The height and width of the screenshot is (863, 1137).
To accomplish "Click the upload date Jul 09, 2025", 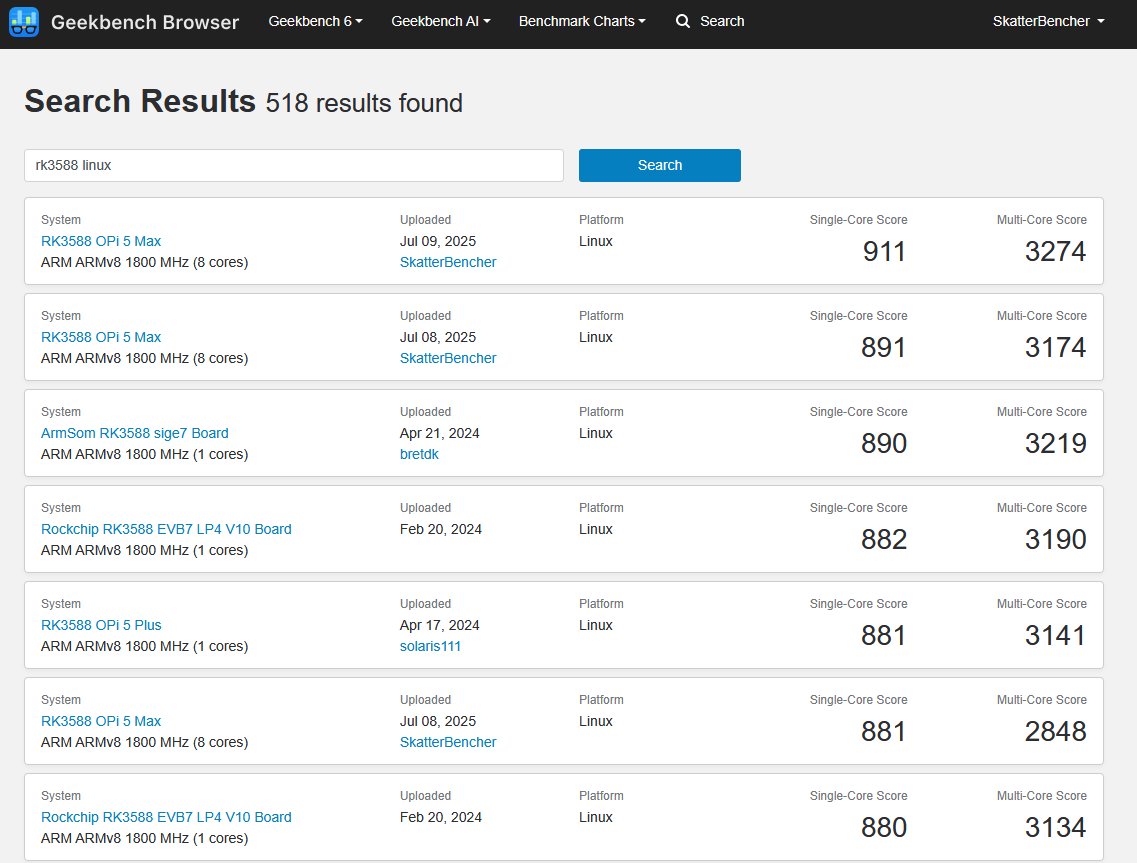I will point(438,241).
